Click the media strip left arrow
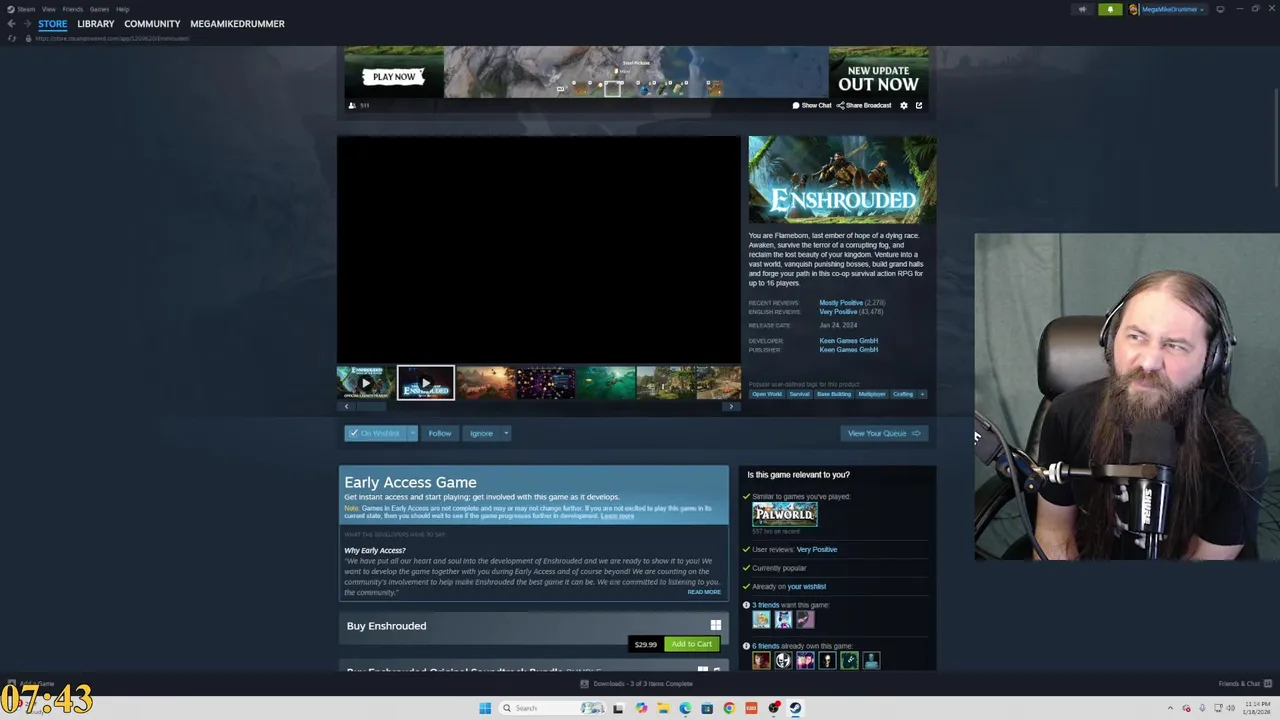Image resolution: width=1280 pixels, height=720 pixels. click(x=347, y=406)
